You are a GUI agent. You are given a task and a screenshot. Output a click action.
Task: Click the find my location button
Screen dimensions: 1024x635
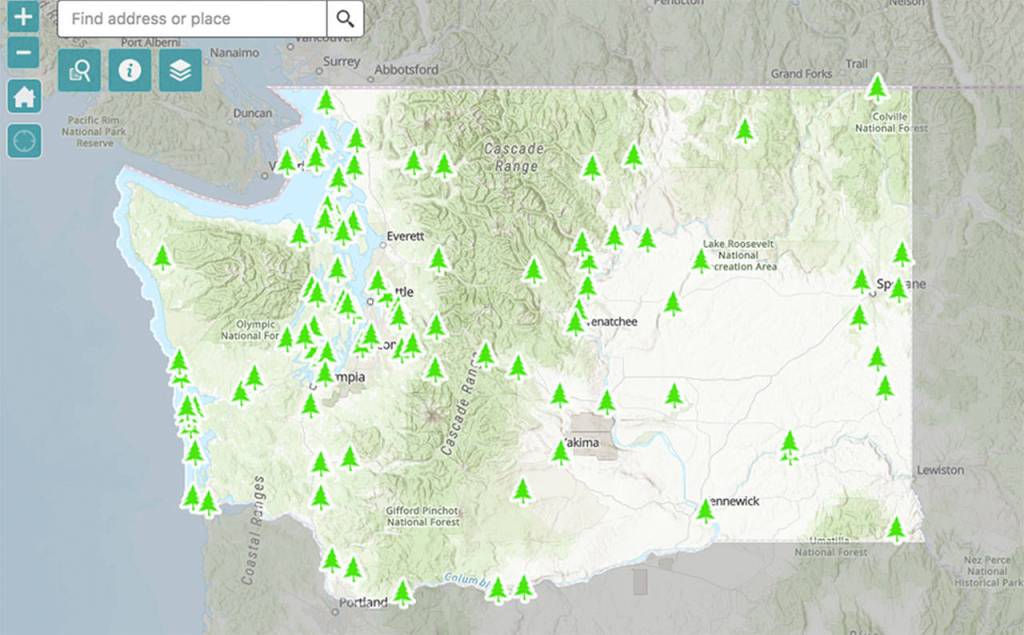24,141
